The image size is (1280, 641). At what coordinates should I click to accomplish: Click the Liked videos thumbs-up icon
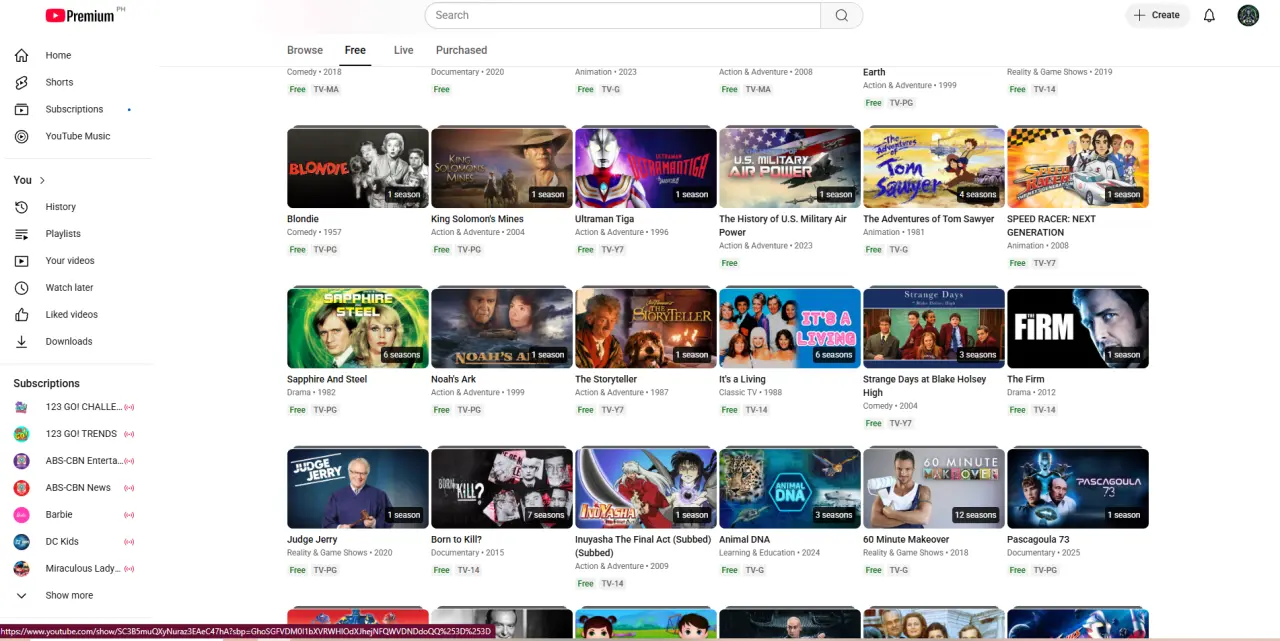[x=22, y=315]
